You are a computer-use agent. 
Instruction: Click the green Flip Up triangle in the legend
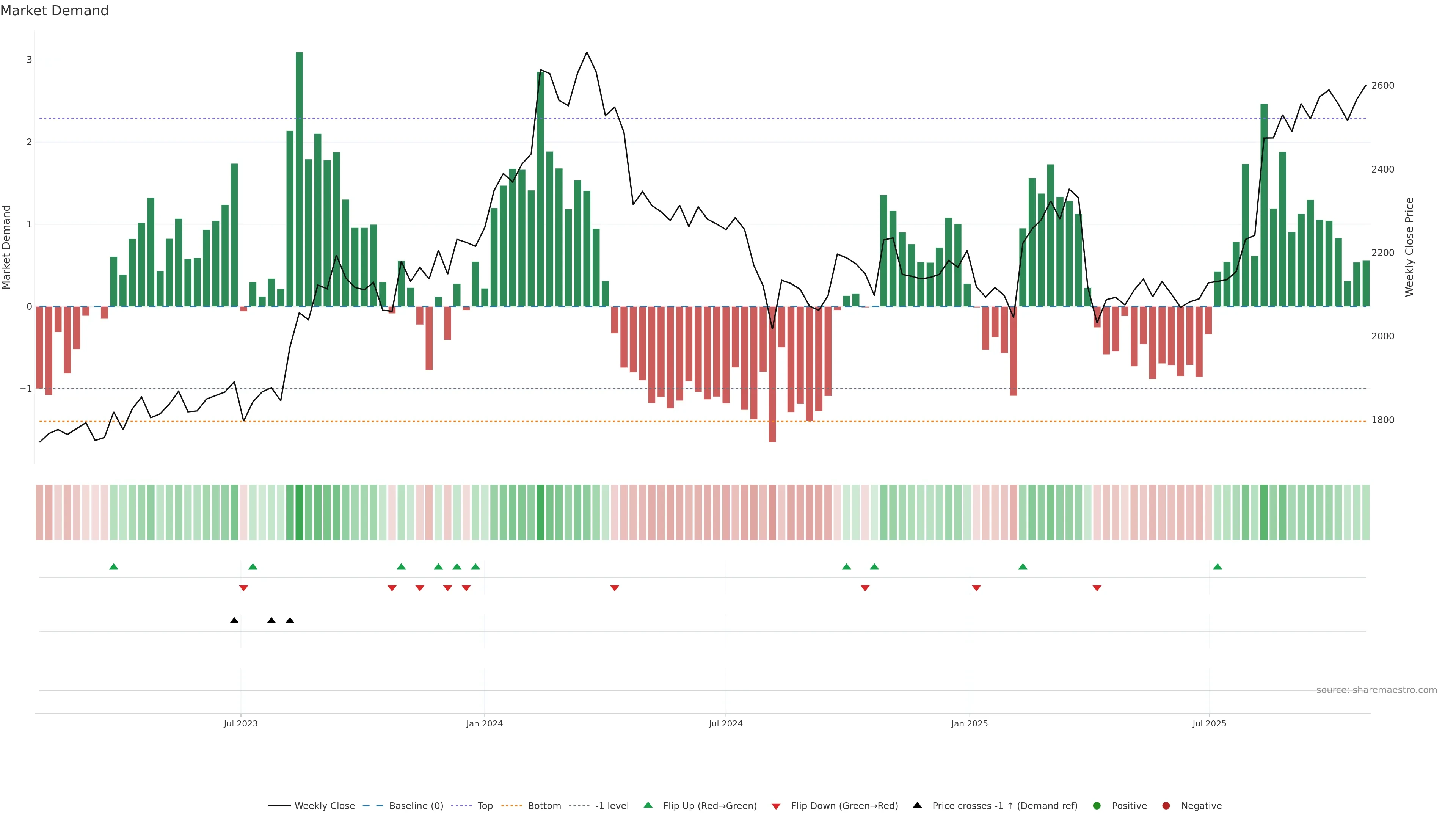click(648, 805)
